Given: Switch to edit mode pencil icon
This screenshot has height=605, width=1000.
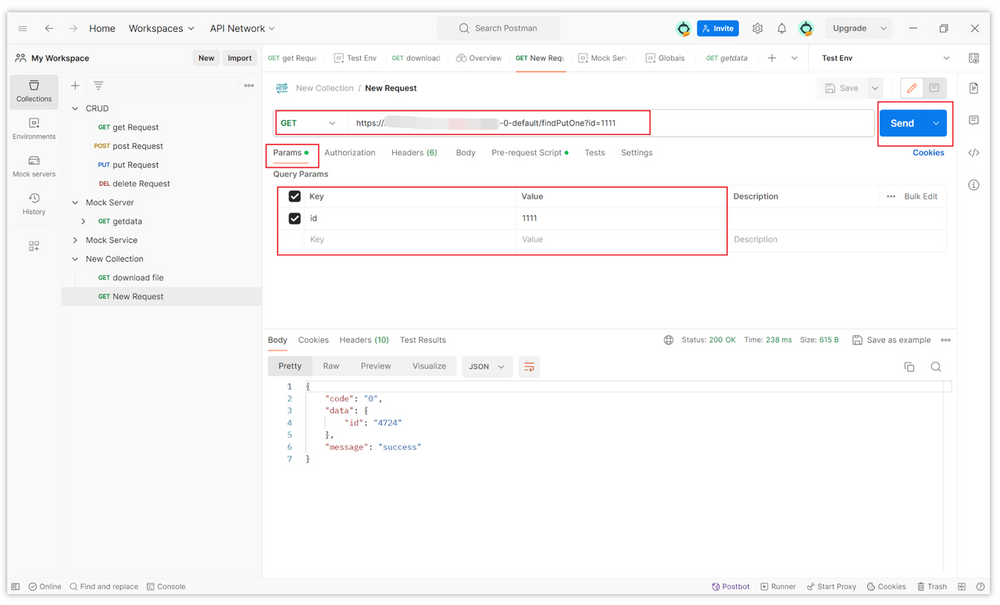Looking at the screenshot, I should tap(912, 88).
